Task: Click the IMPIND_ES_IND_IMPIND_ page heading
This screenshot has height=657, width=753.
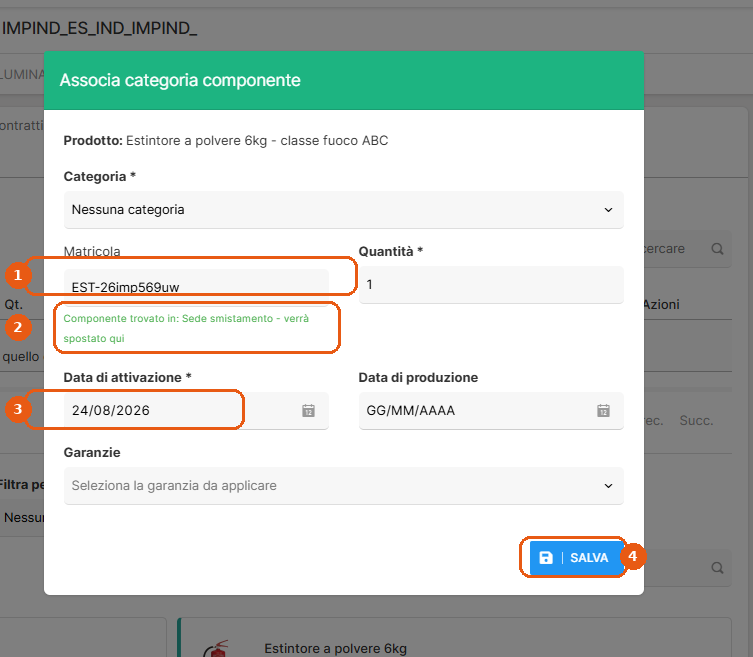Action: tap(99, 28)
